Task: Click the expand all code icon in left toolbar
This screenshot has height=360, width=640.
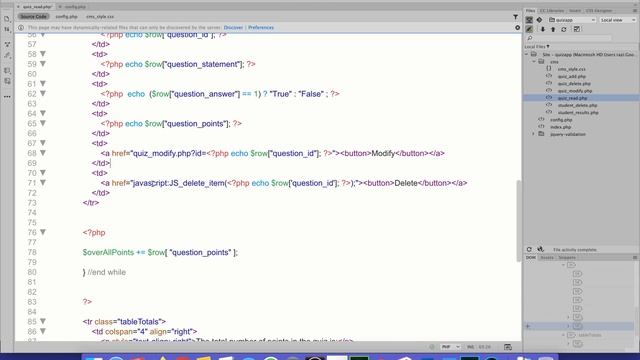Action: pos(7,44)
